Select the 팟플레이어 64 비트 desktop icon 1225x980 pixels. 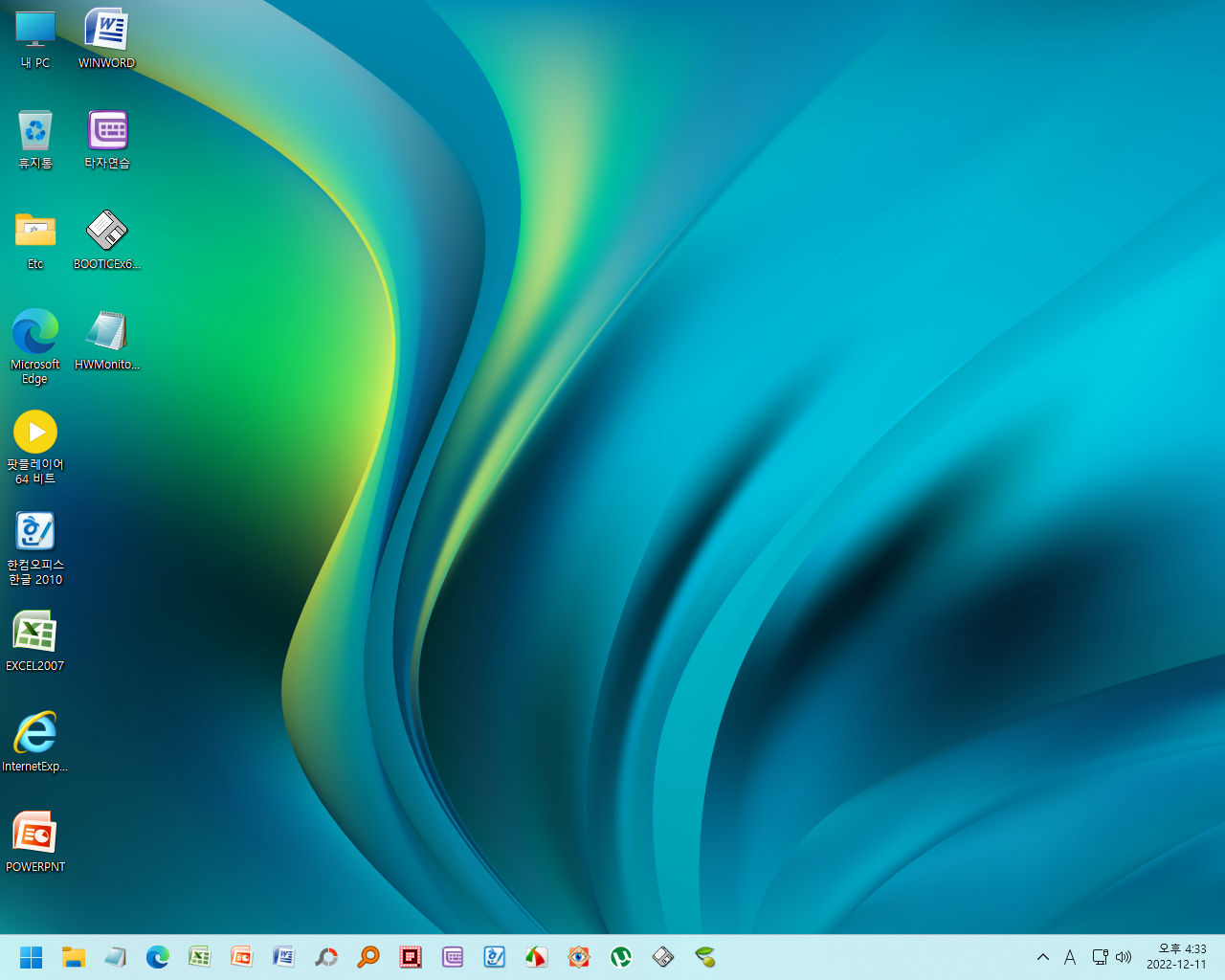(x=35, y=447)
